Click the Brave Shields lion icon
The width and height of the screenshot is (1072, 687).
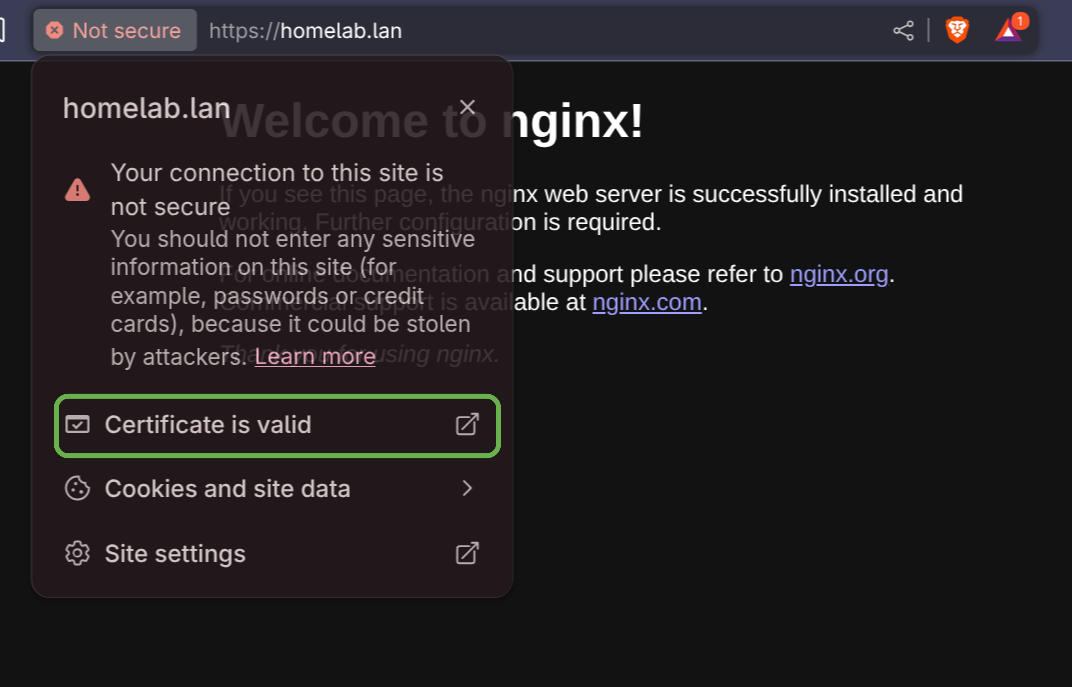pyautogui.click(x=957, y=31)
